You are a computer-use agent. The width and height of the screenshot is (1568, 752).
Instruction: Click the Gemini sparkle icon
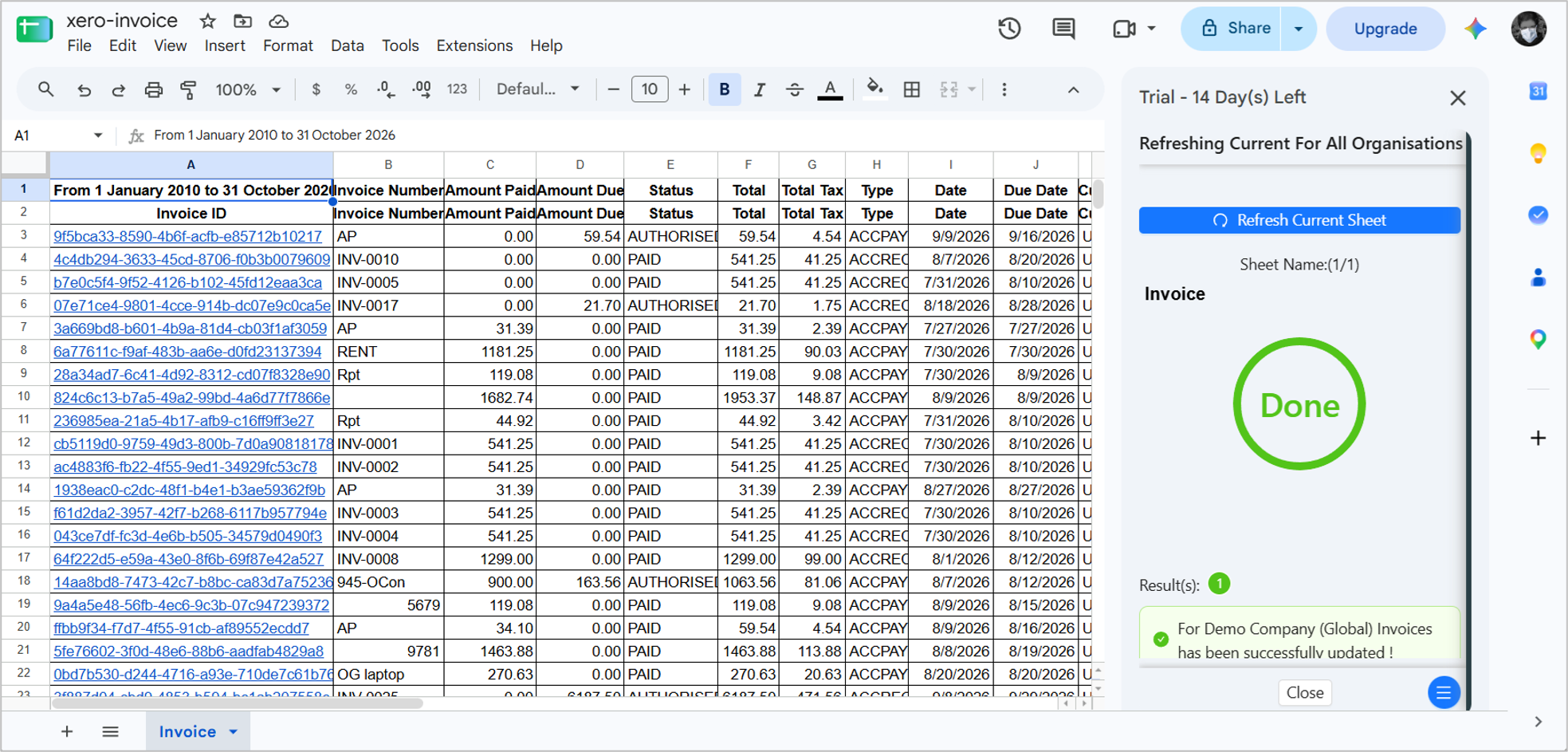coord(1475,29)
